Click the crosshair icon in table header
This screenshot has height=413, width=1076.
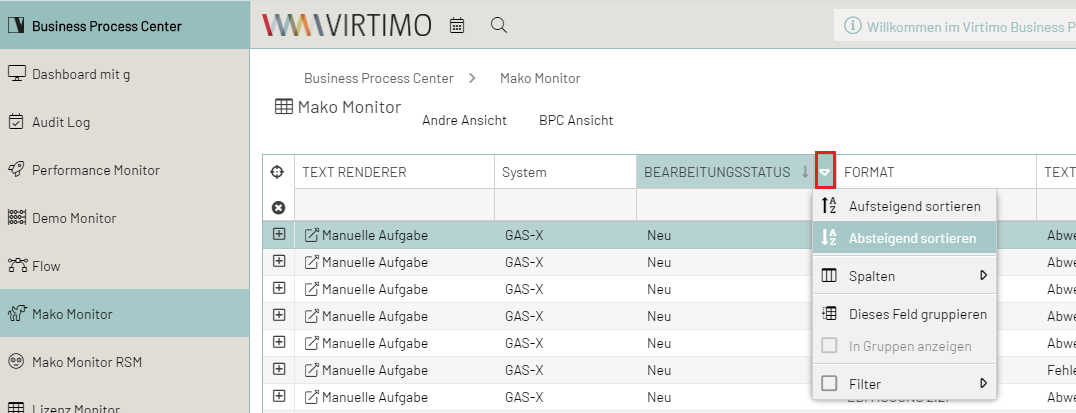pos(279,172)
